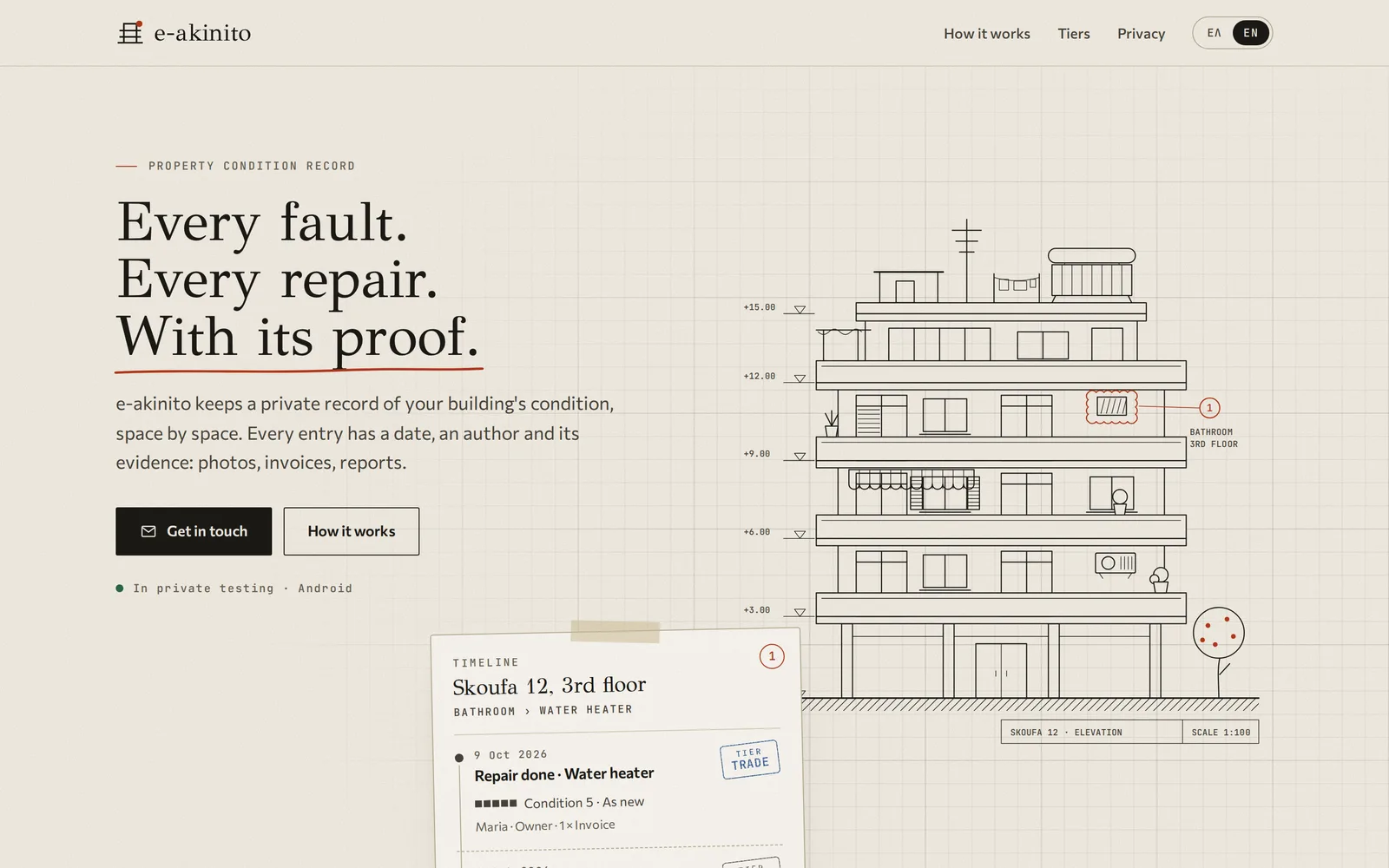Click the five-square condition rating bar
The image size is (1389, 868).
point(496,804)
